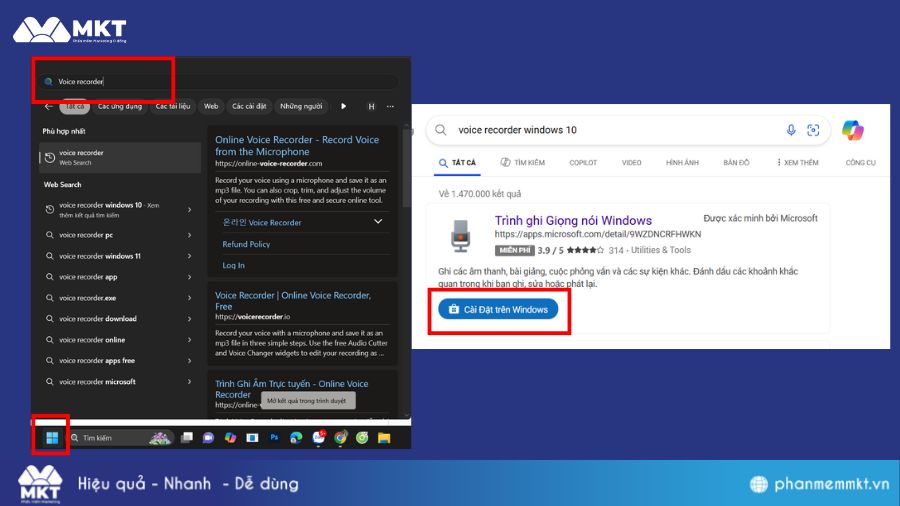Viewport: 900px width, 506px height.
Task: Expand voice recorder windows 10 suggestion arrow
Action: [189, 210]
